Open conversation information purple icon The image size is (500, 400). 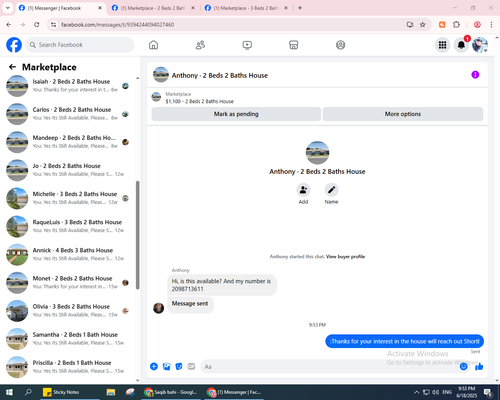475,75
